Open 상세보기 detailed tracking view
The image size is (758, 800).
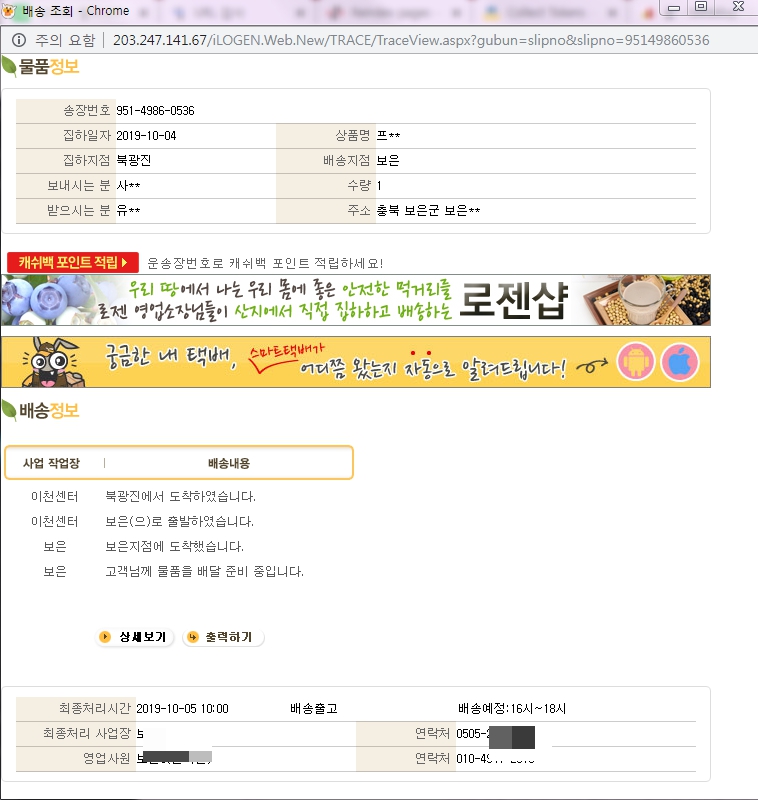136,637
